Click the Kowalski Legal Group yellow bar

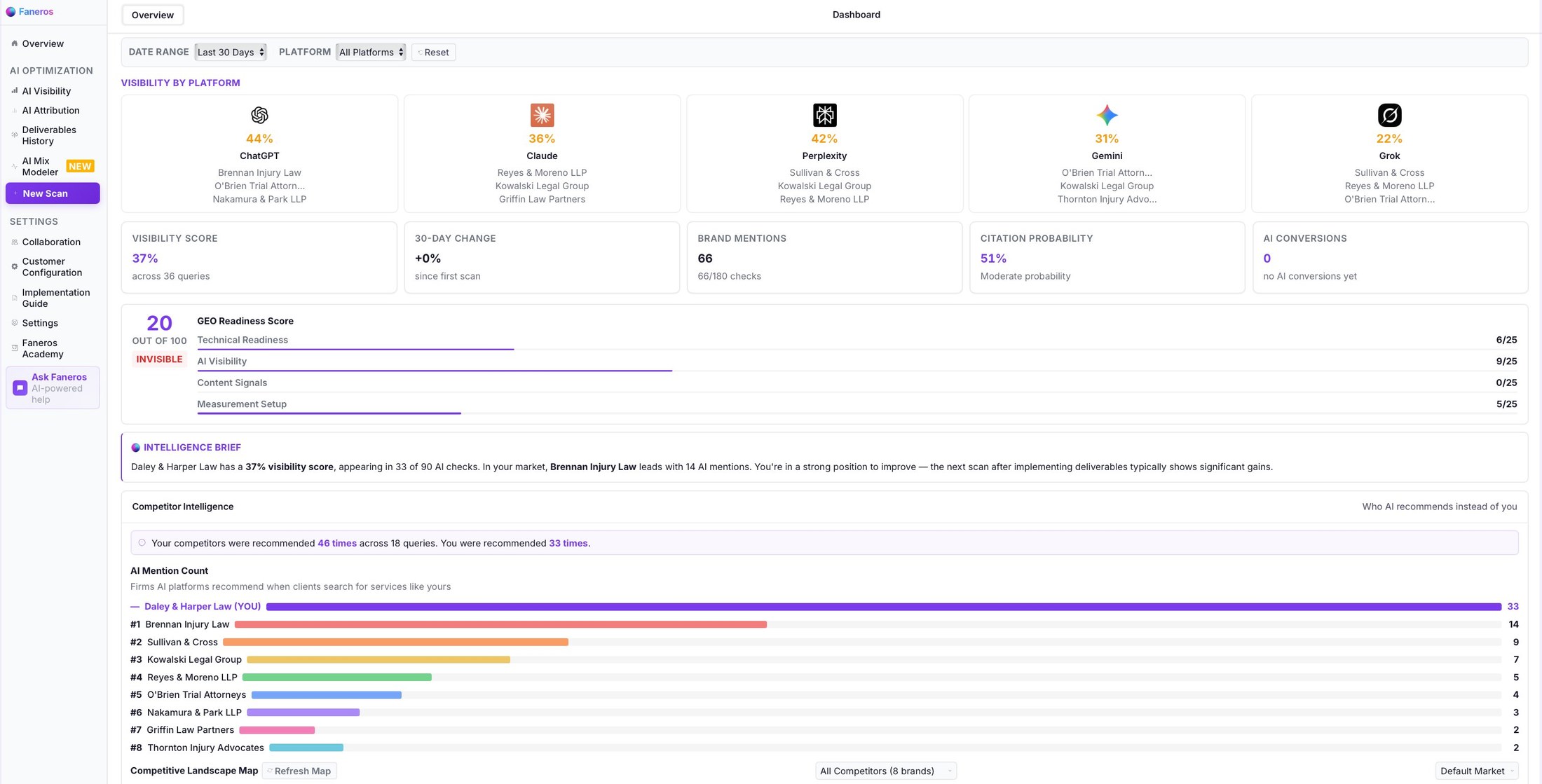click(x=378, y=660)
